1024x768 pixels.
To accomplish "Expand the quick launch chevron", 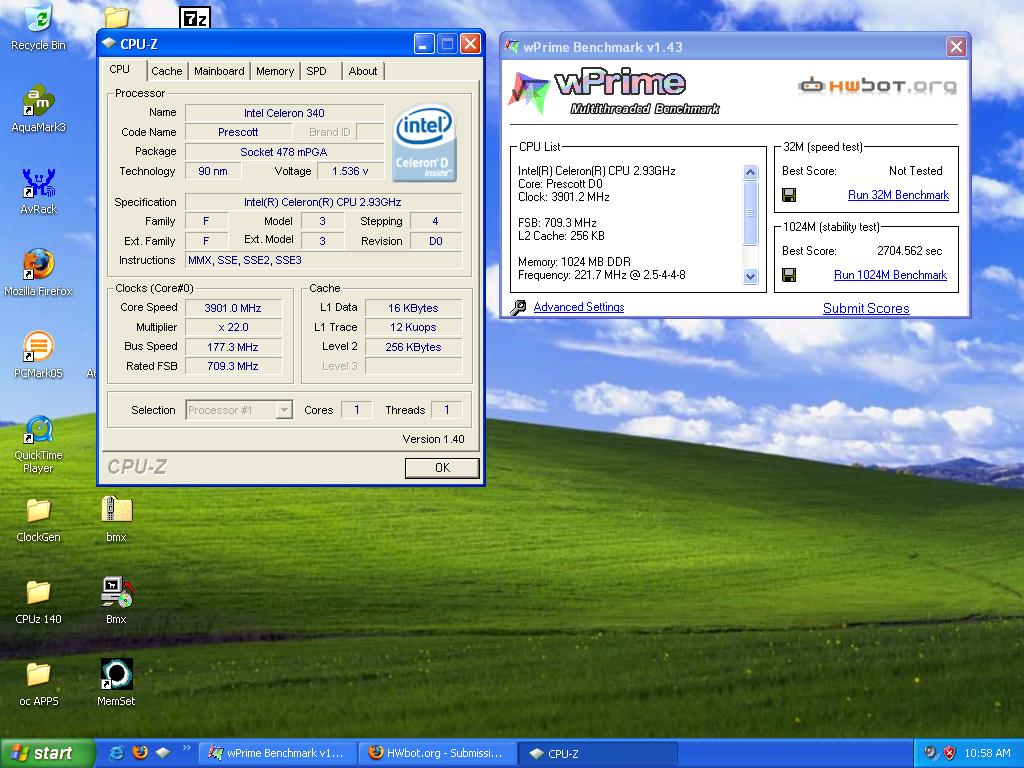I will [x=186, y=748].
